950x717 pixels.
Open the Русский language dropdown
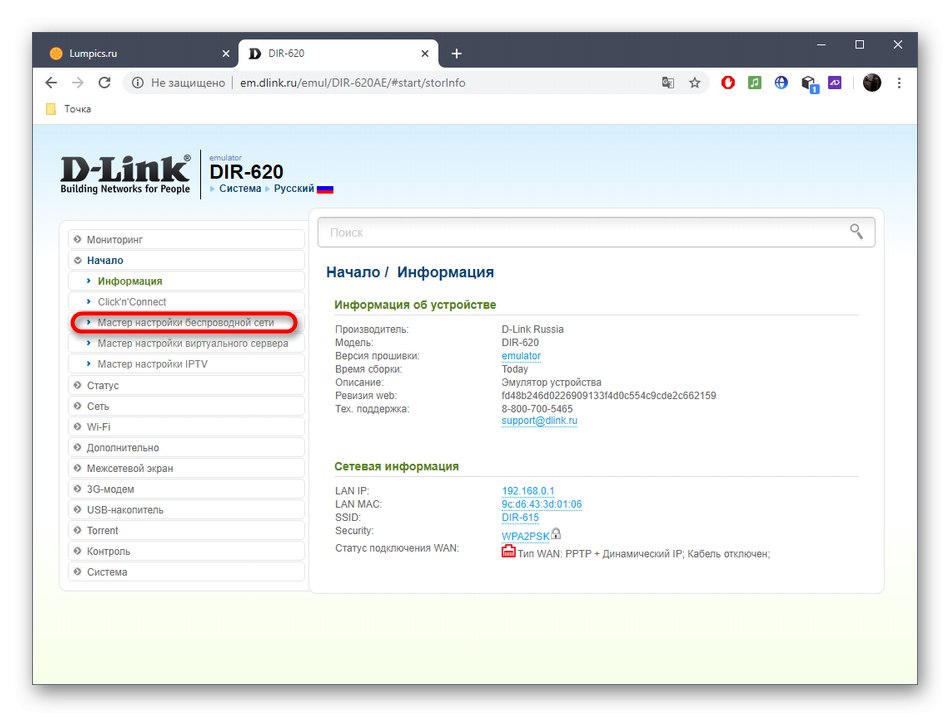click(294, 188)
